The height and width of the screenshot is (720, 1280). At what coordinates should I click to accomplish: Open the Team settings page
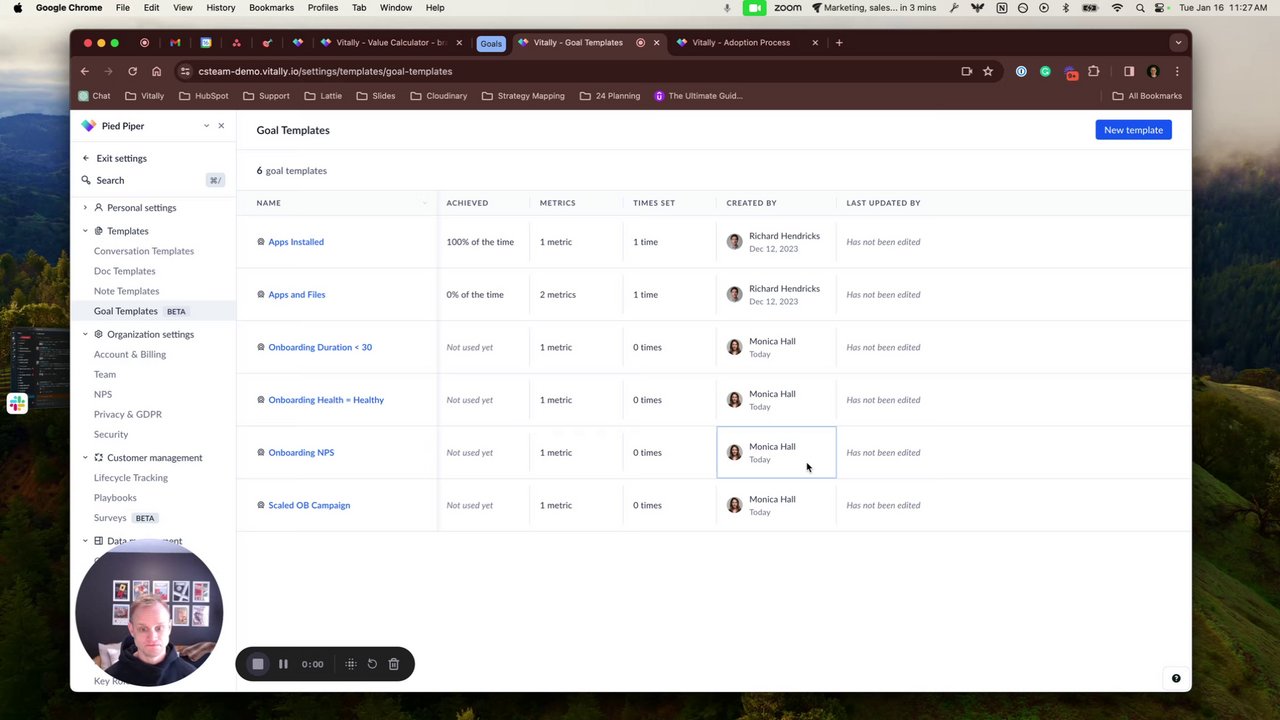coord(105,374)
